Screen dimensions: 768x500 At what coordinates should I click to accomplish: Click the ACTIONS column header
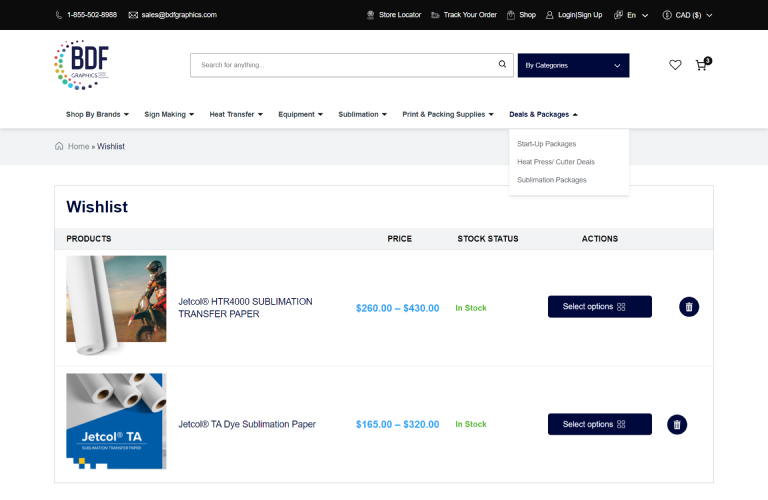click(x=600, y=238)
